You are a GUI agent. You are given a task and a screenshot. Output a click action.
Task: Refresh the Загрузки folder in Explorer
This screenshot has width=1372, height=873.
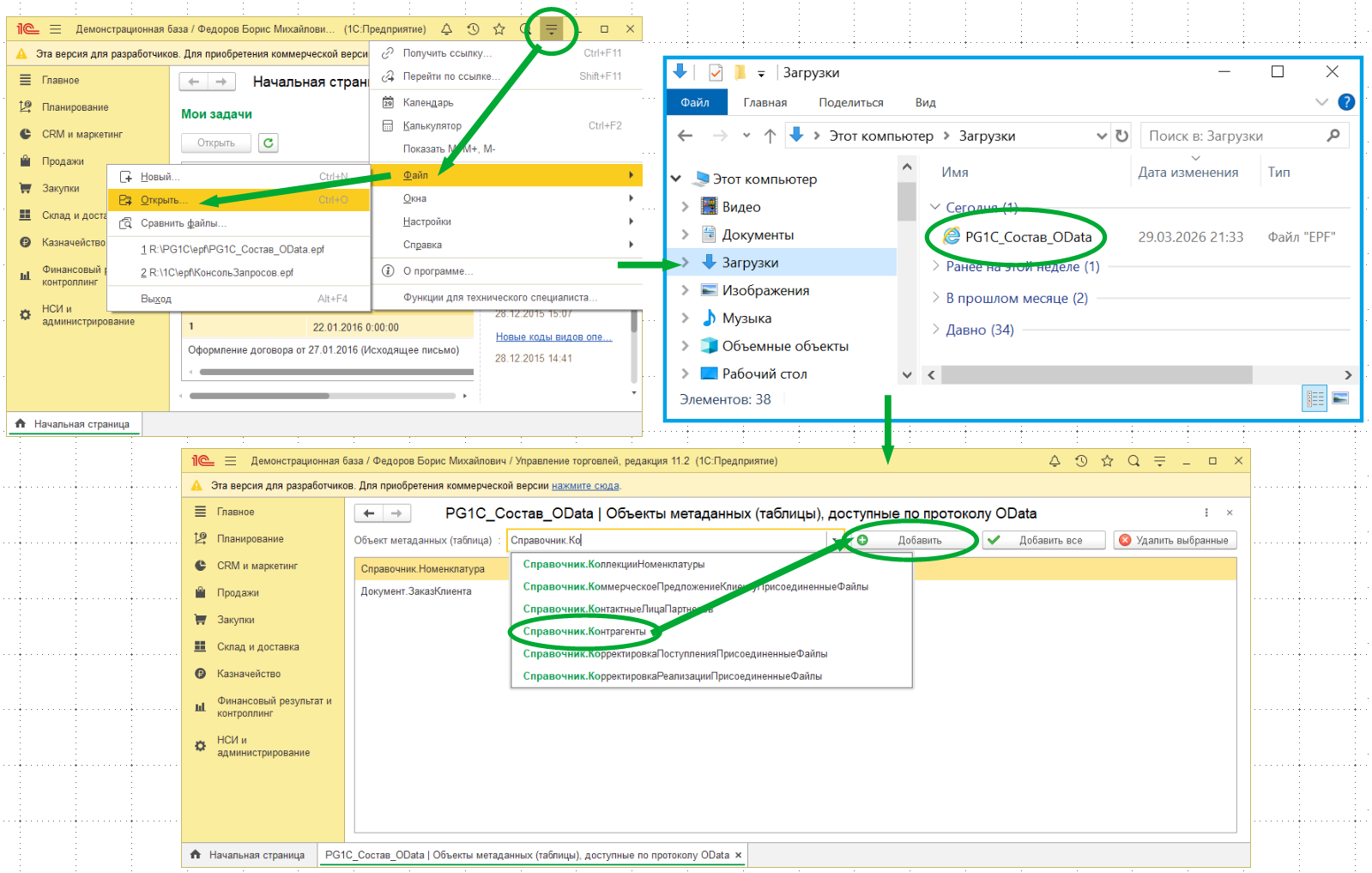tap(1121, 136)
